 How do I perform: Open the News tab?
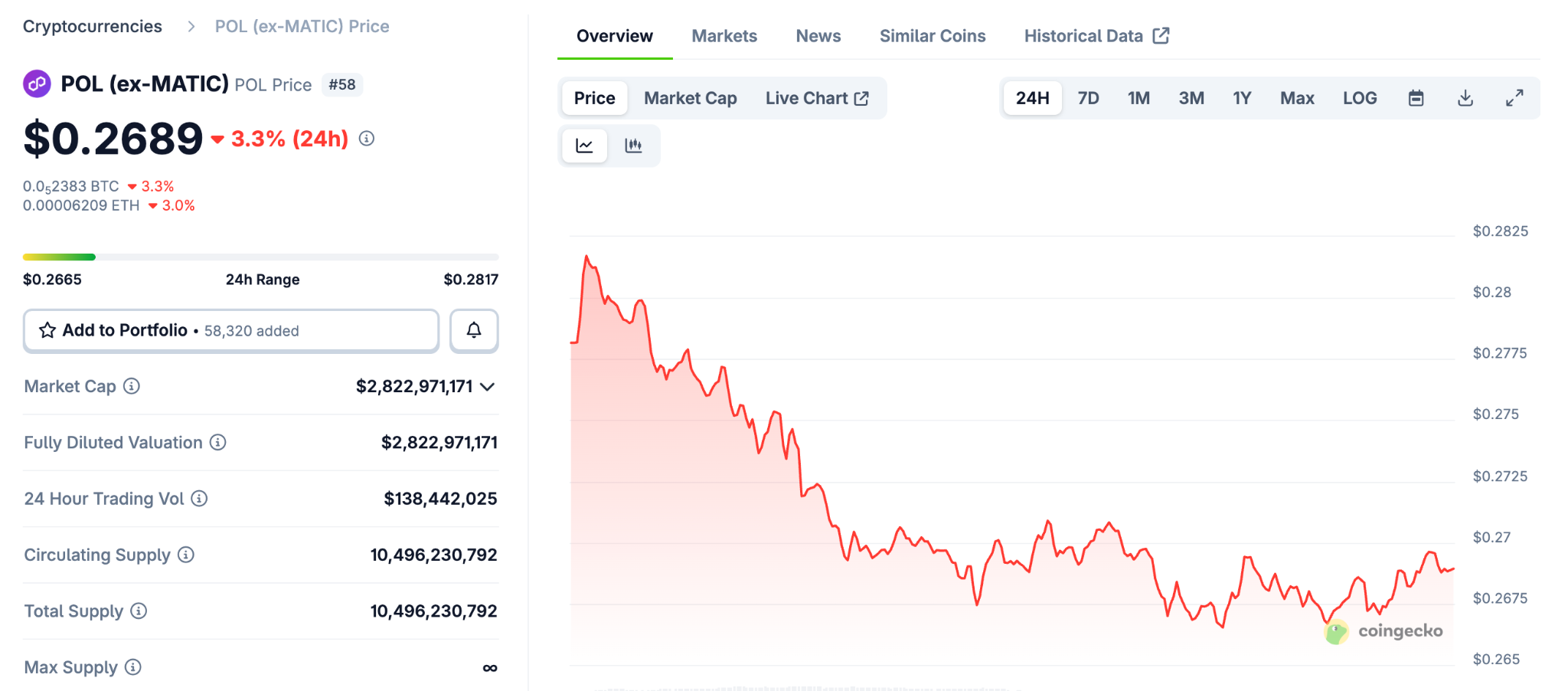(818, 35)
